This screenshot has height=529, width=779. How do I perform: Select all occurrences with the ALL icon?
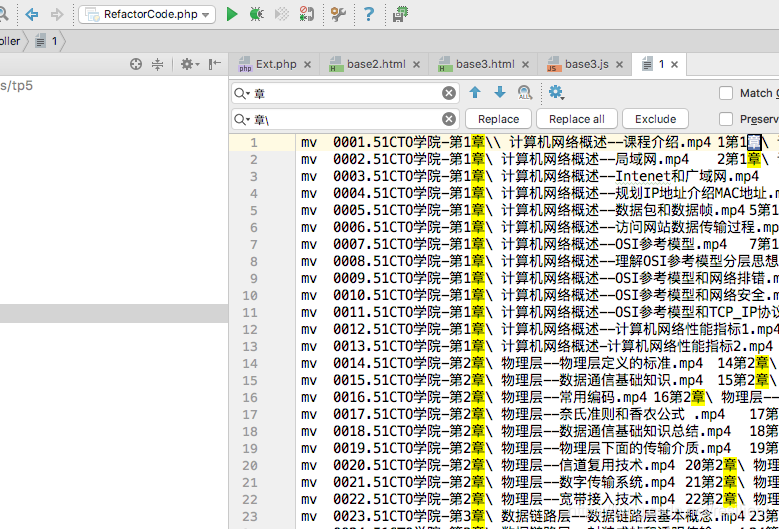pyautogui.click(x=525, y=92)
